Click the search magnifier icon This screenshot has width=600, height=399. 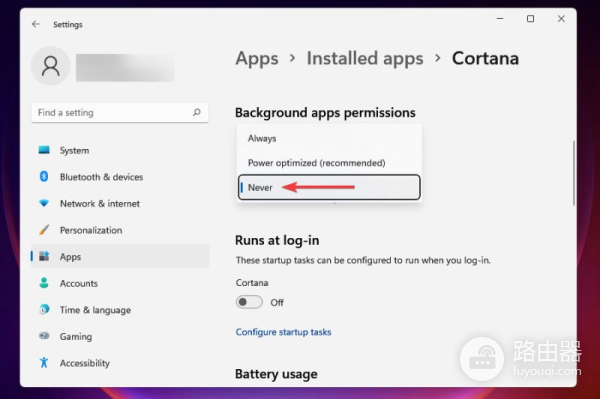[x=197, y=112]
